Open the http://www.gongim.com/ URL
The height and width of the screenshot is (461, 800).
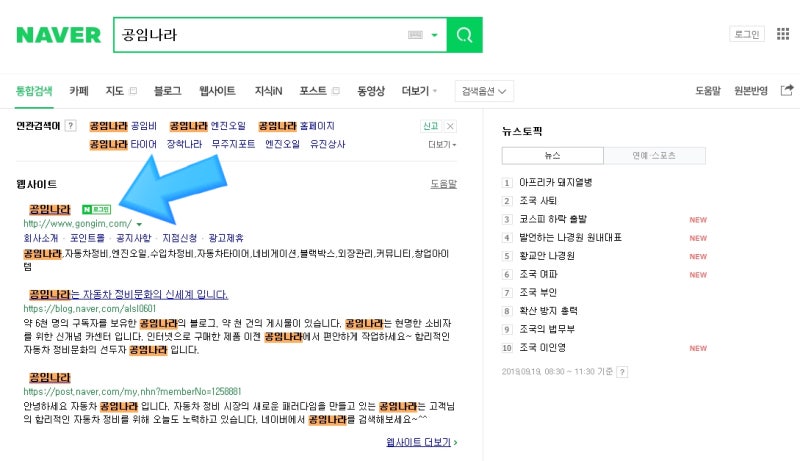78,224
